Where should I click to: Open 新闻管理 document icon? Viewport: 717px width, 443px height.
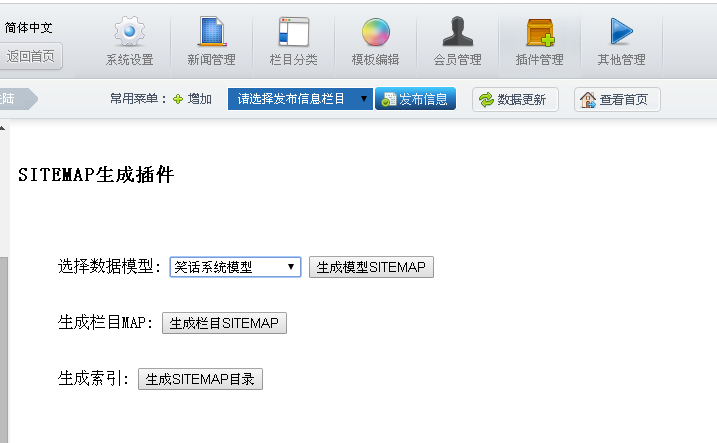coord(212,32)
